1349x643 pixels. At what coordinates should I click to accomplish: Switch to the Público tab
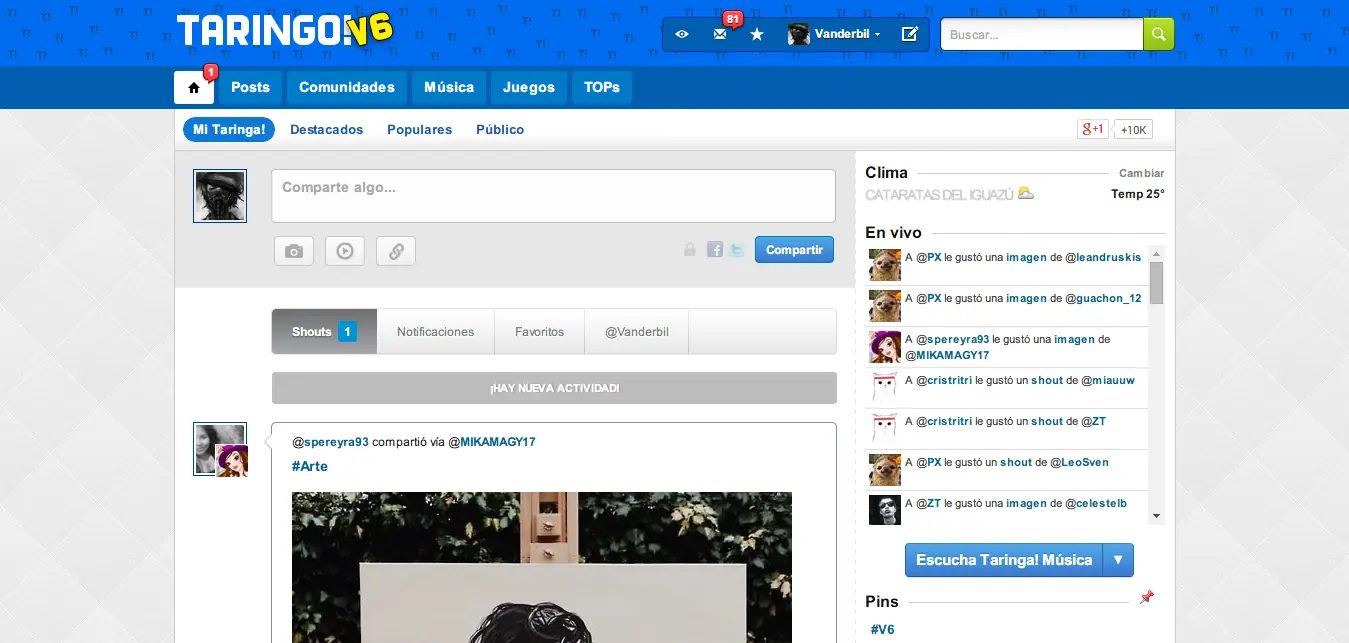coord(500,129)
